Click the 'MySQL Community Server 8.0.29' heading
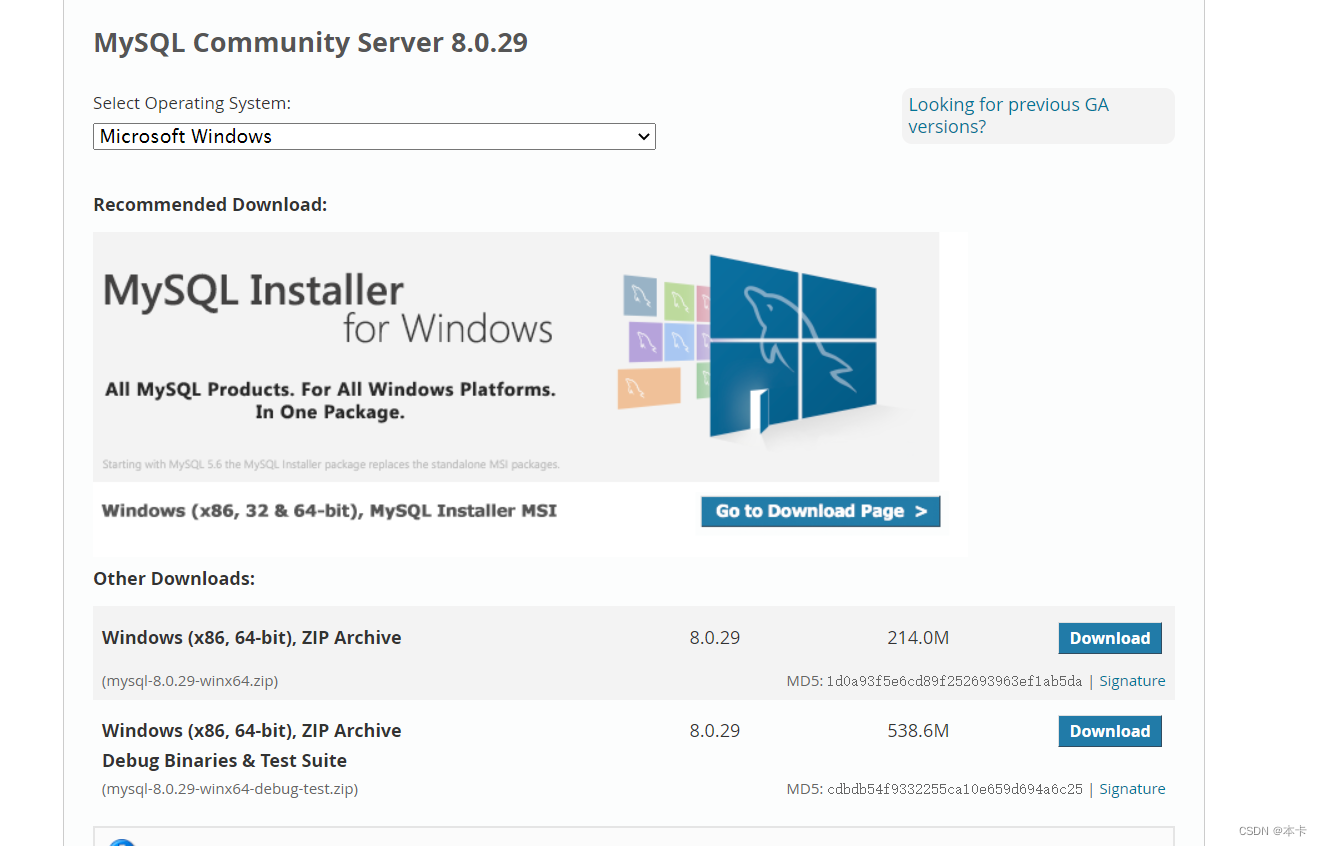1322x846 pixels. click(x=310, y=43)
